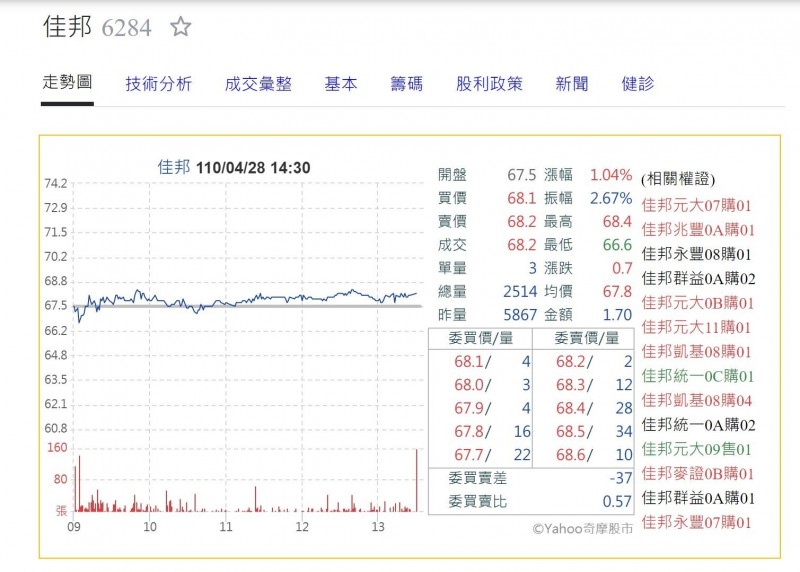This screenshot has height=572, width=800.
Task: Open warrant 佳邦永豐07購01
Action: pos(696,522)
